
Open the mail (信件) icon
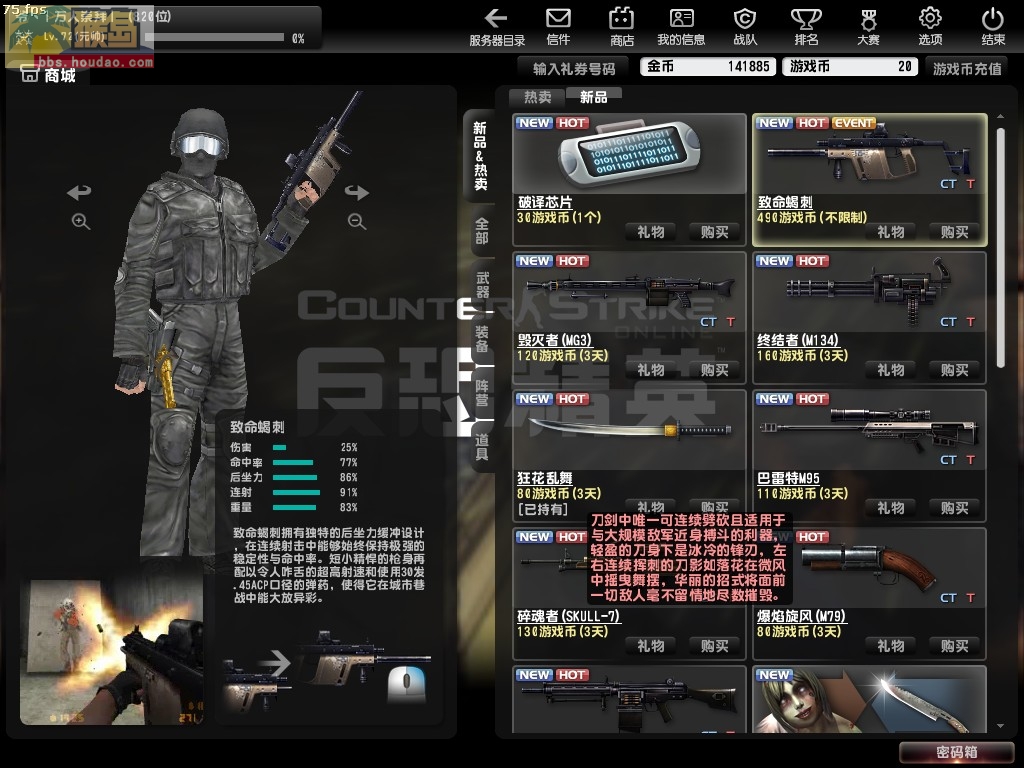(x=558, y=27)
